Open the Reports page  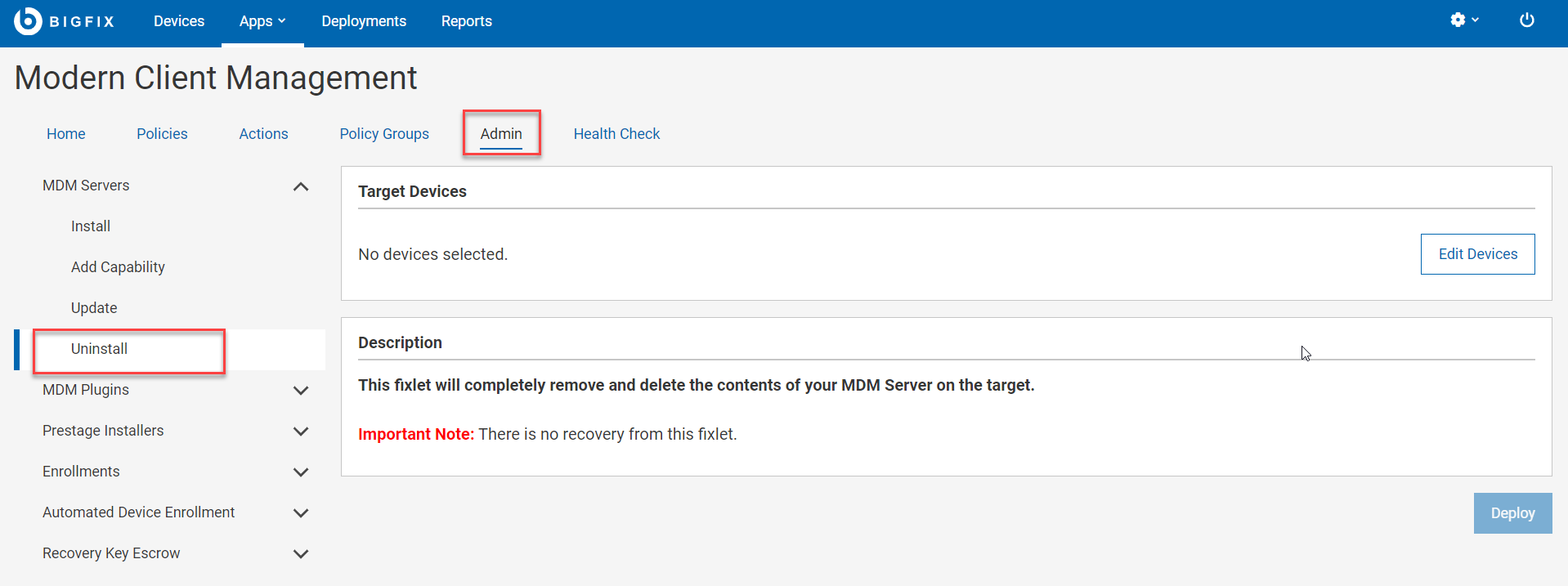466,21
